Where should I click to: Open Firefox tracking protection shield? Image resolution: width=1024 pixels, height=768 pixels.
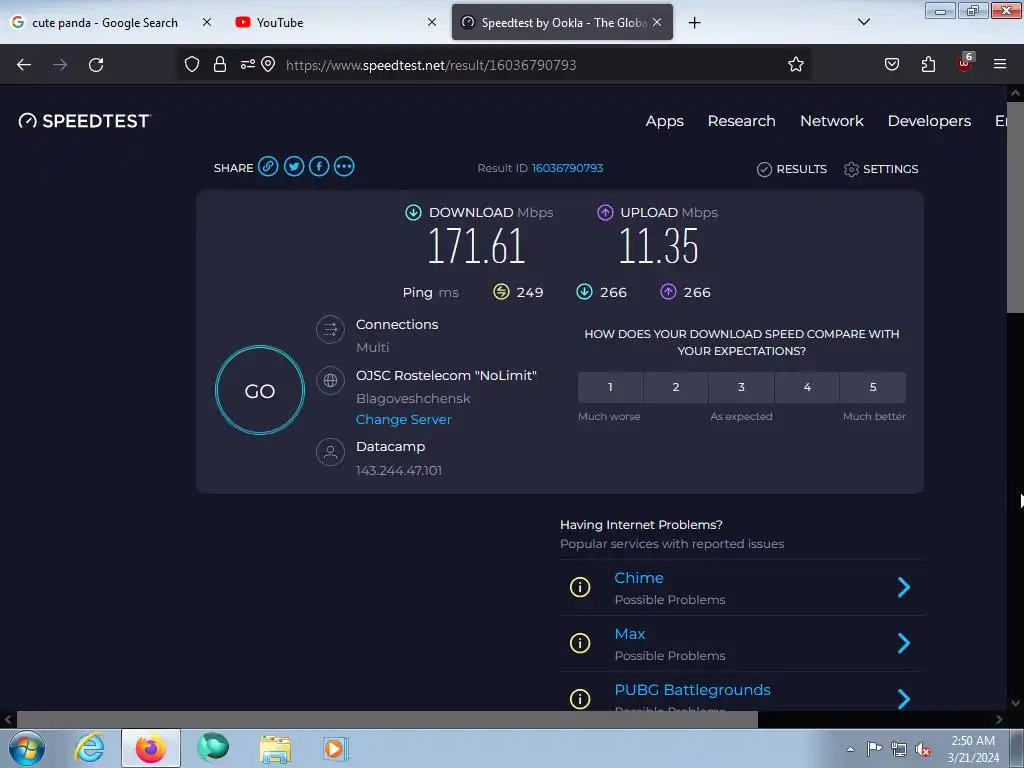coord(191,64)
